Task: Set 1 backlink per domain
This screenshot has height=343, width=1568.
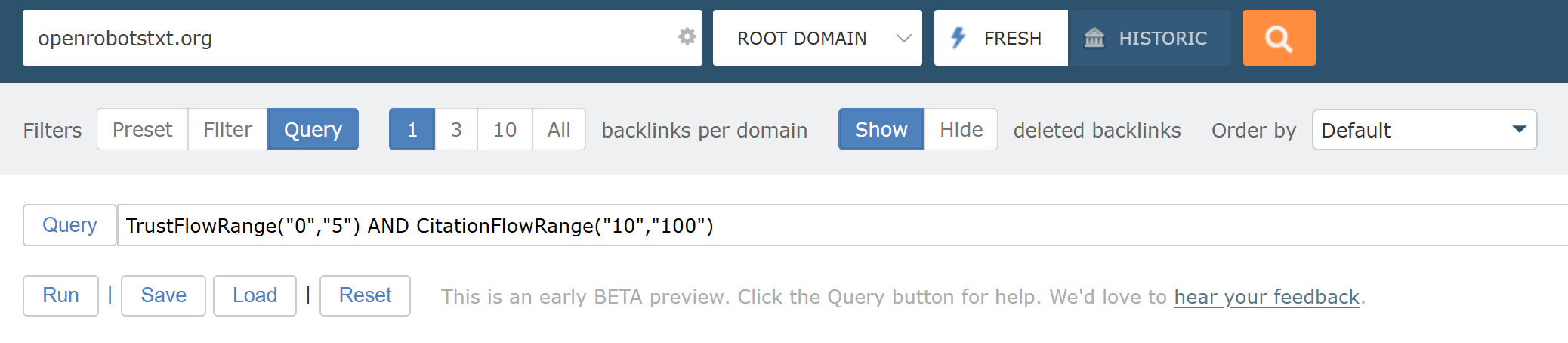Action: [412, 130]
